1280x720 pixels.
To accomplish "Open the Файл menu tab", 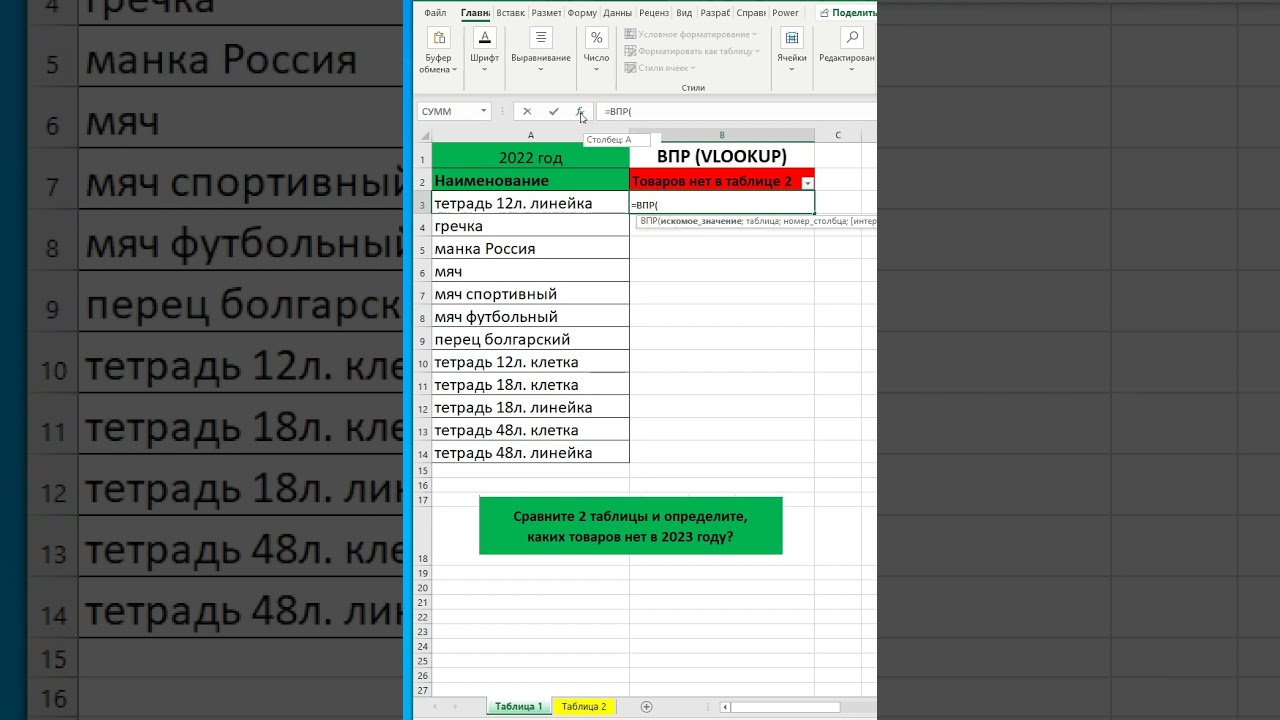I will pos(435,13).
